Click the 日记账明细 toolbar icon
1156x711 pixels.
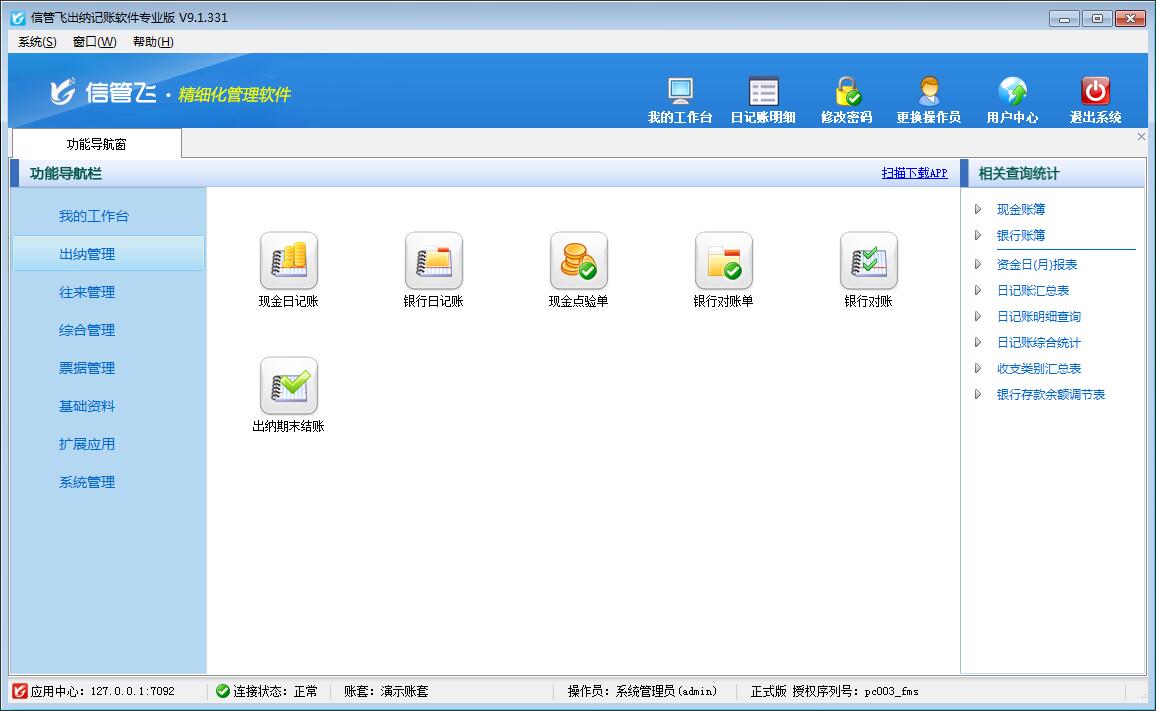click(763, 93)
